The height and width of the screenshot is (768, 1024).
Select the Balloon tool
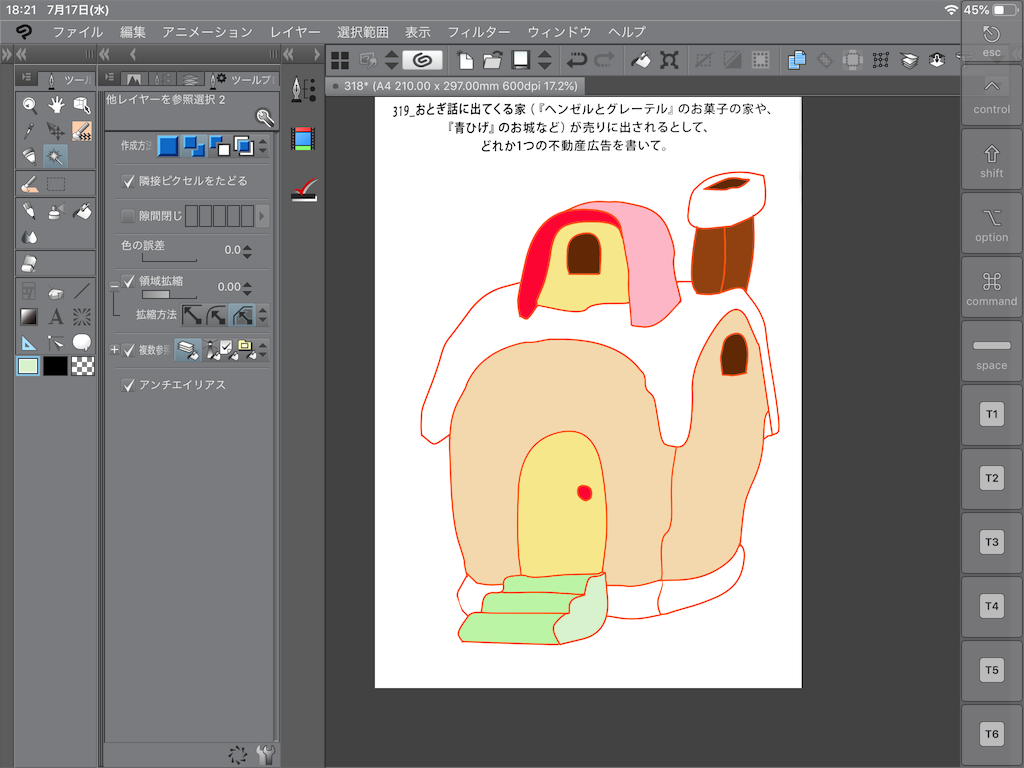pos(82,342)
